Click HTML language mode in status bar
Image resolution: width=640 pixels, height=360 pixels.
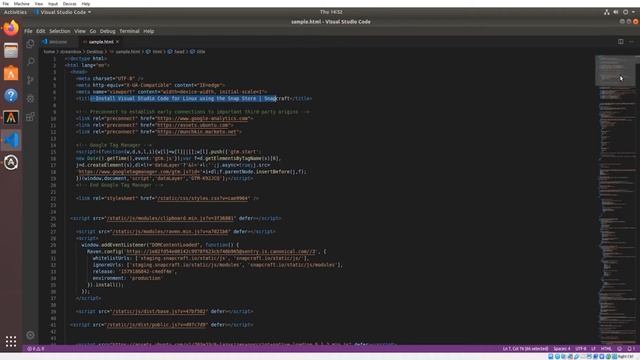click(x=606, y=349)
